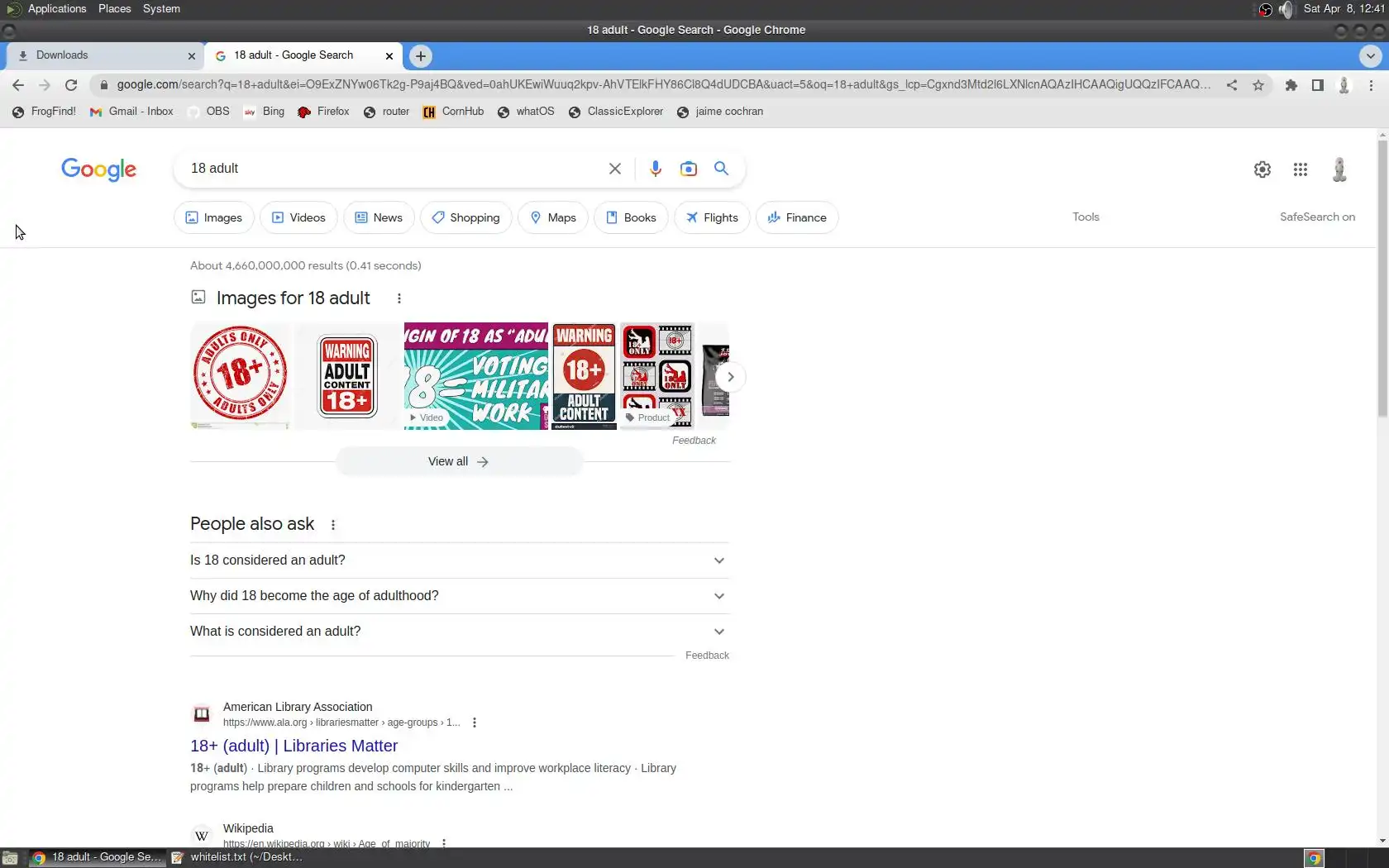Open the Google account avatar
1389x868 pixels.
click(1340, 169)
